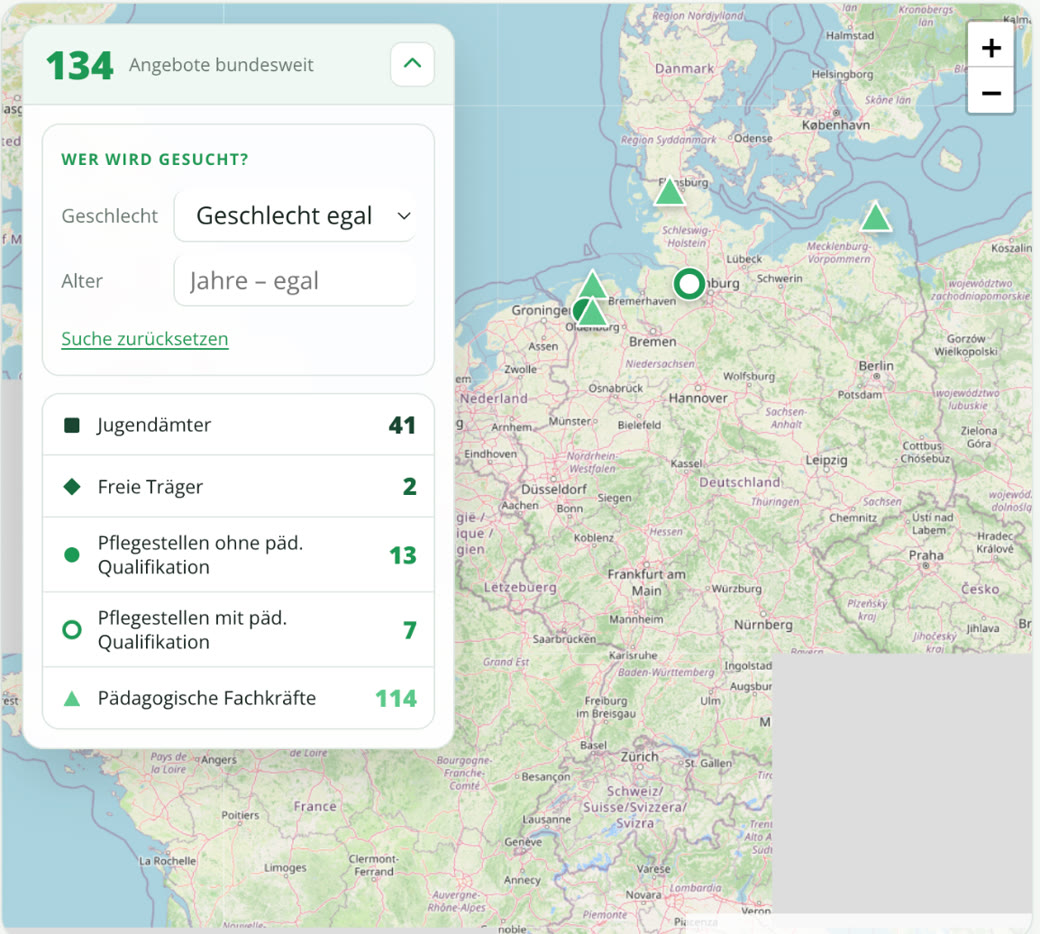The image size is (1040, 934).
Task: Click the Pädagogische Fachkräfte triangle legend icon
Action: click(x=72, y=699)
